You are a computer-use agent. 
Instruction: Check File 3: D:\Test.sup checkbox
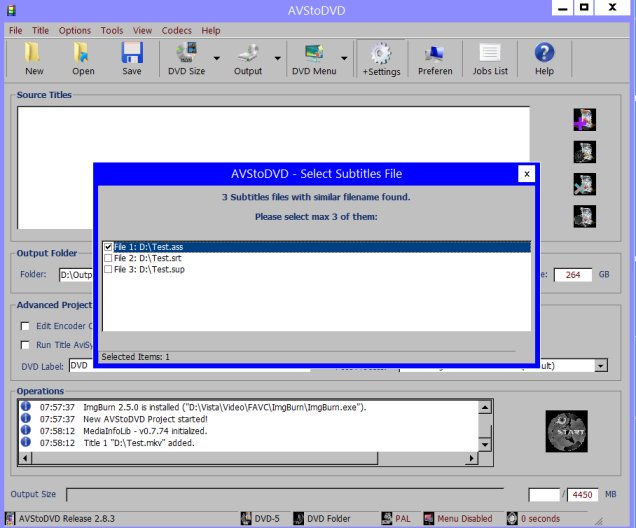point(108,269)
